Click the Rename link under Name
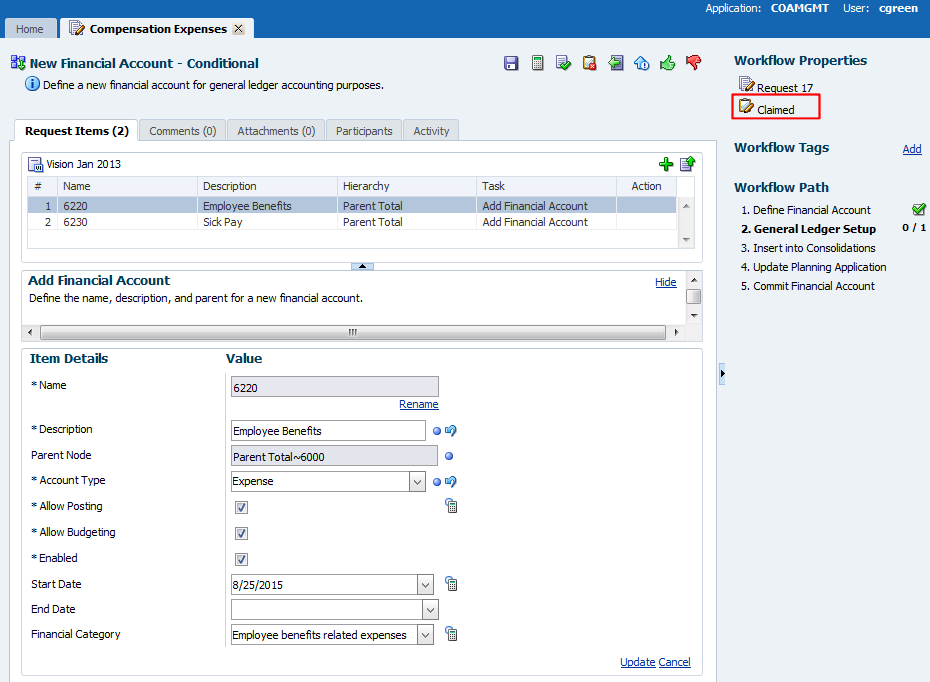930x682 pixels. point(418,404)
